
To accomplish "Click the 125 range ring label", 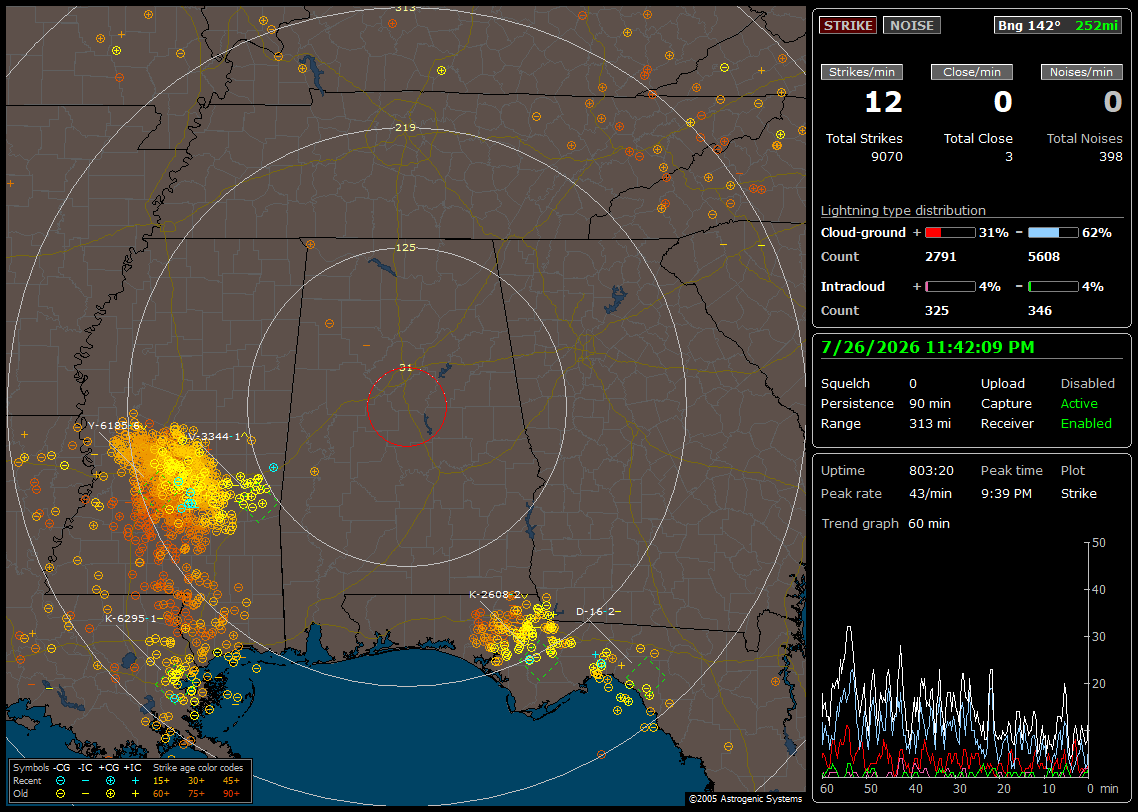I will click(405, 248).
